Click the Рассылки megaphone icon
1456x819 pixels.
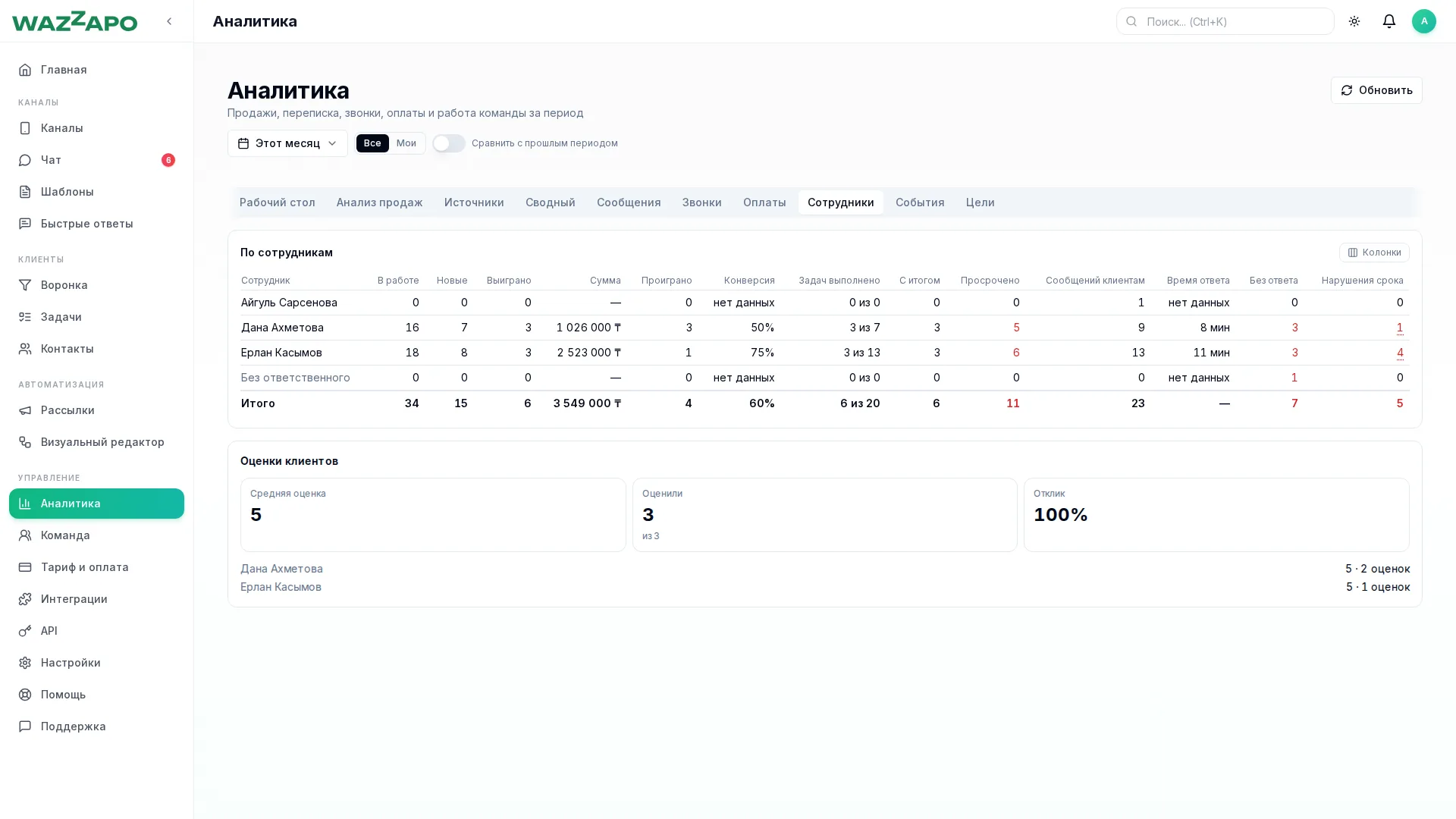(x=25, y=410)
